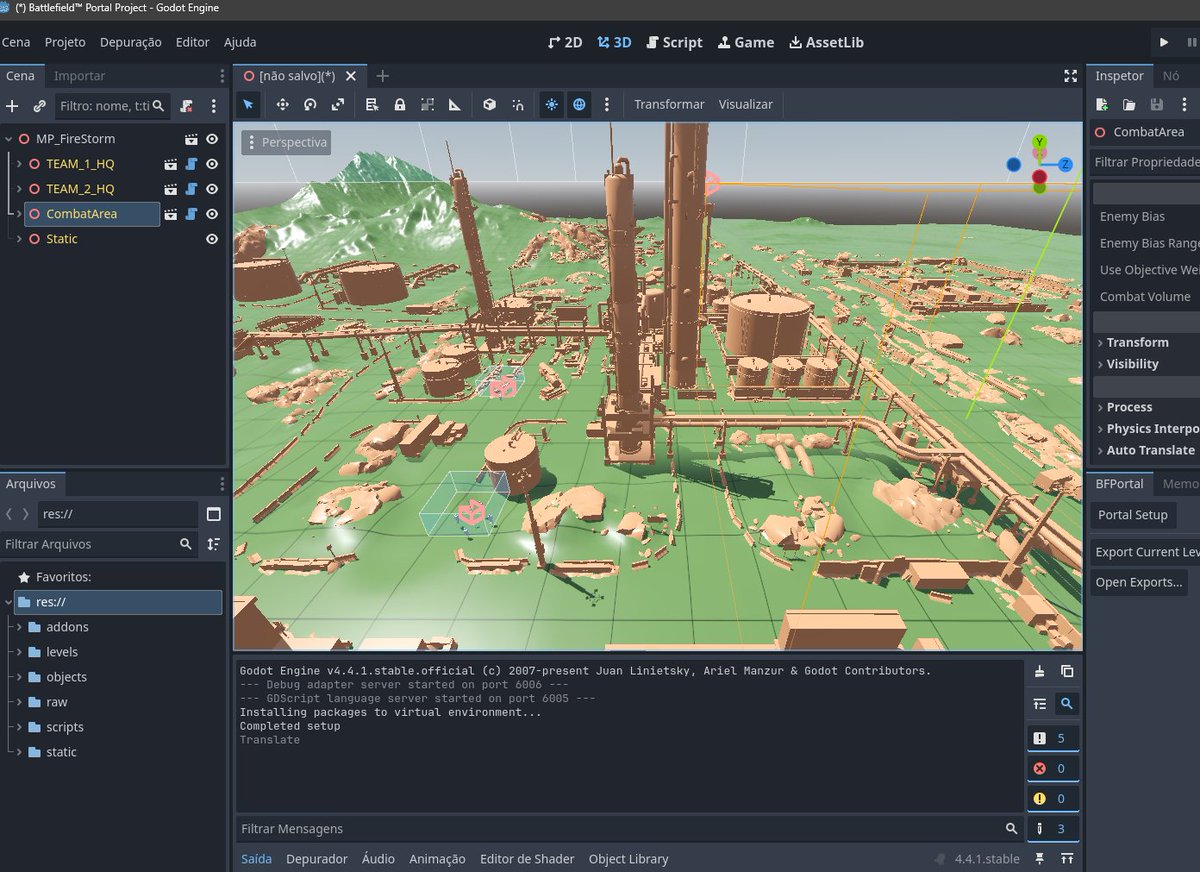Switch to the Depurador tab

316,858
